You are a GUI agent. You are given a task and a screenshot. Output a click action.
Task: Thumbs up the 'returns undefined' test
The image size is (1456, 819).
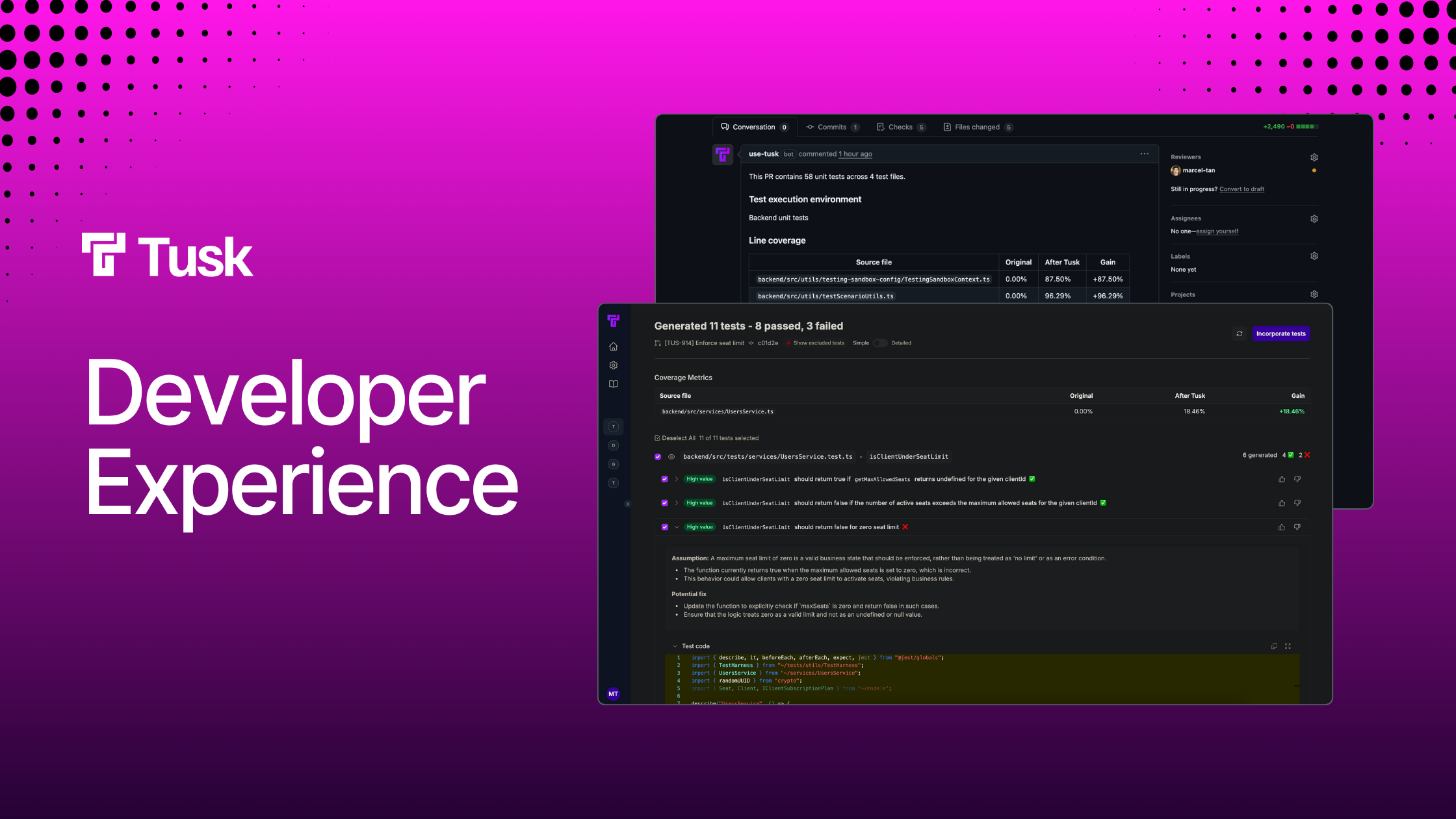coord(1282,479)
